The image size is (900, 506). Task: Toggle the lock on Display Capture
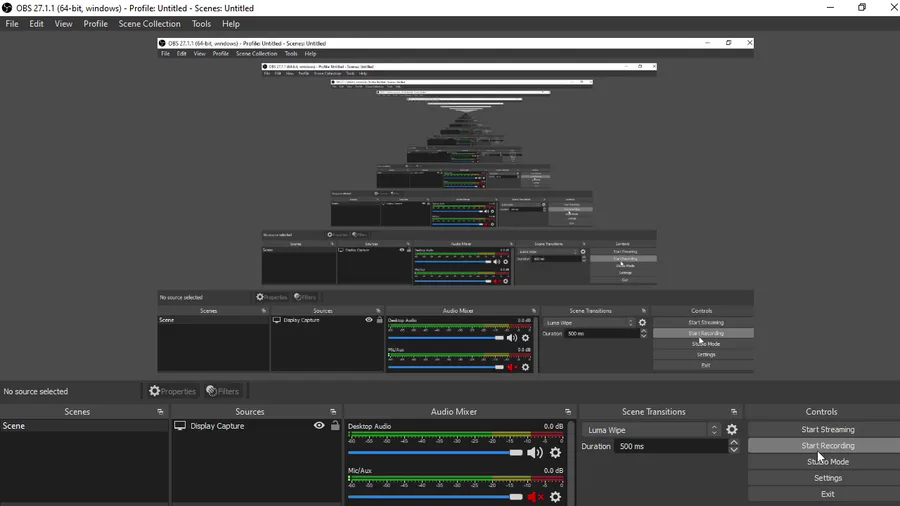point(335,426)
